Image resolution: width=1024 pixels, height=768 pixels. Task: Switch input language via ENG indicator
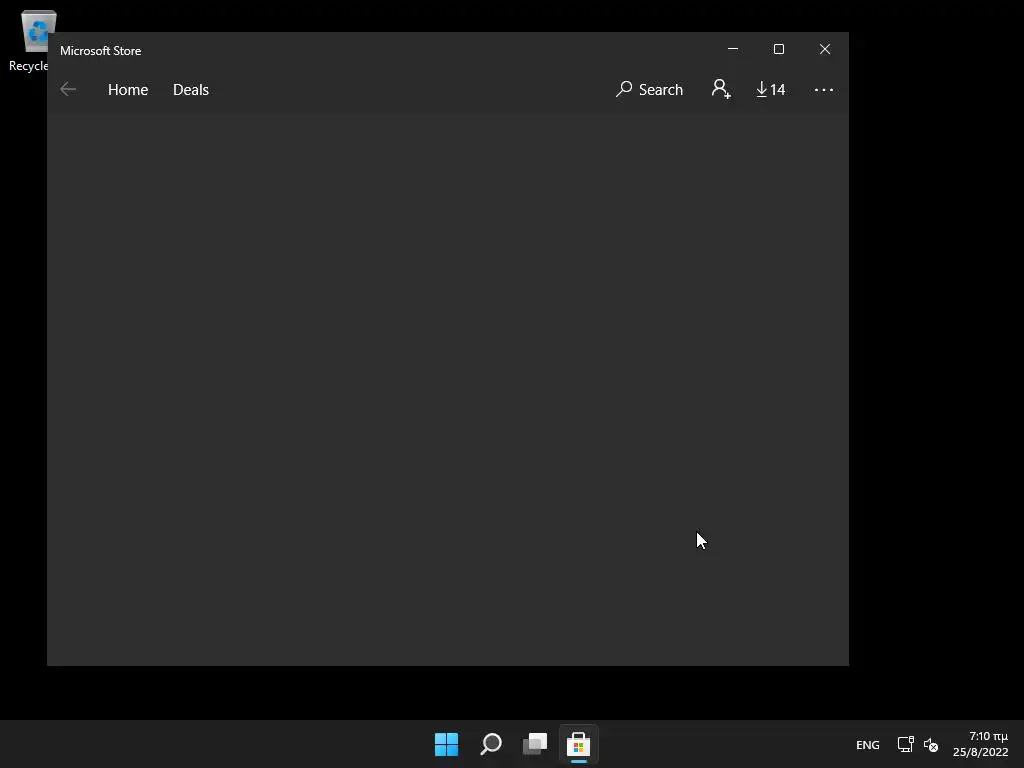point(867,745)
